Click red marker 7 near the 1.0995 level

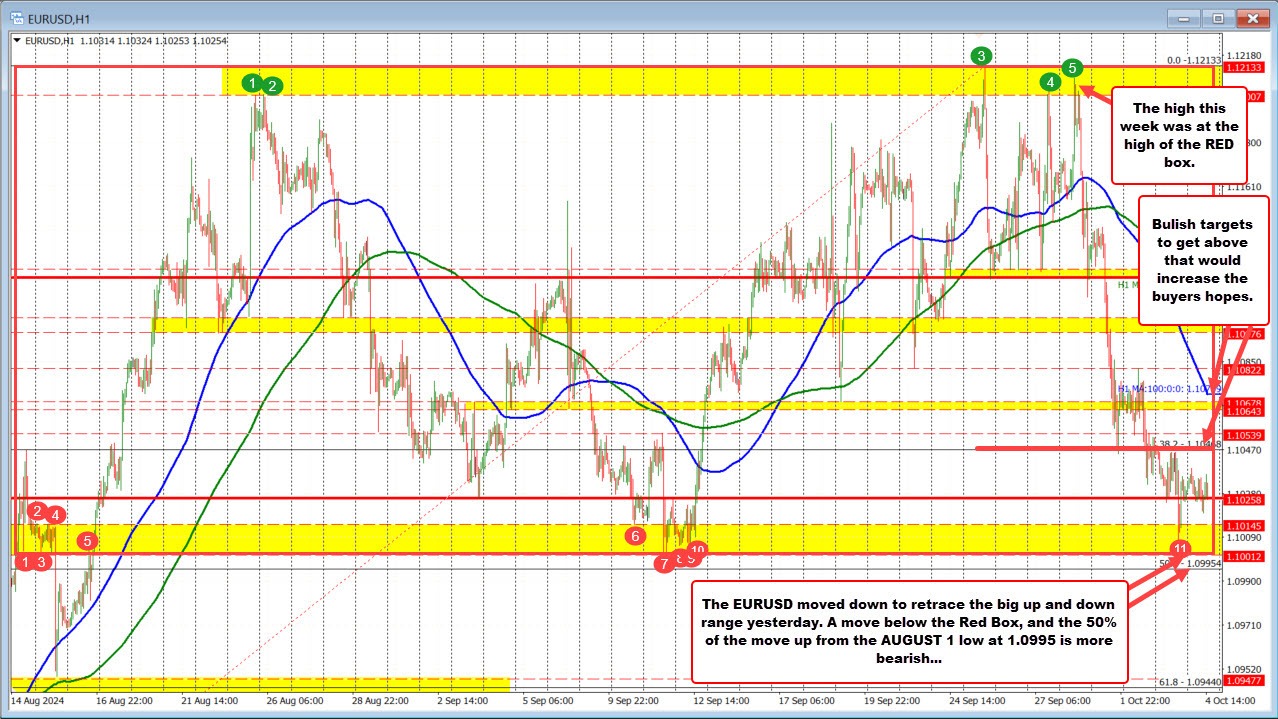[663, 564]
